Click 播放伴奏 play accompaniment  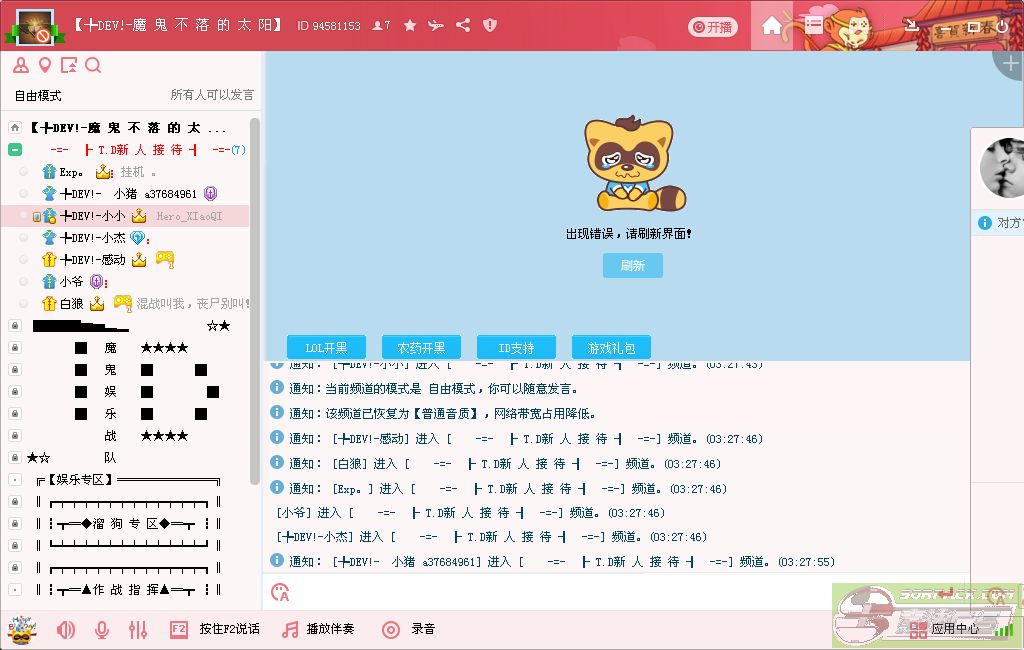pyautogui.click(x=319, y=629)
